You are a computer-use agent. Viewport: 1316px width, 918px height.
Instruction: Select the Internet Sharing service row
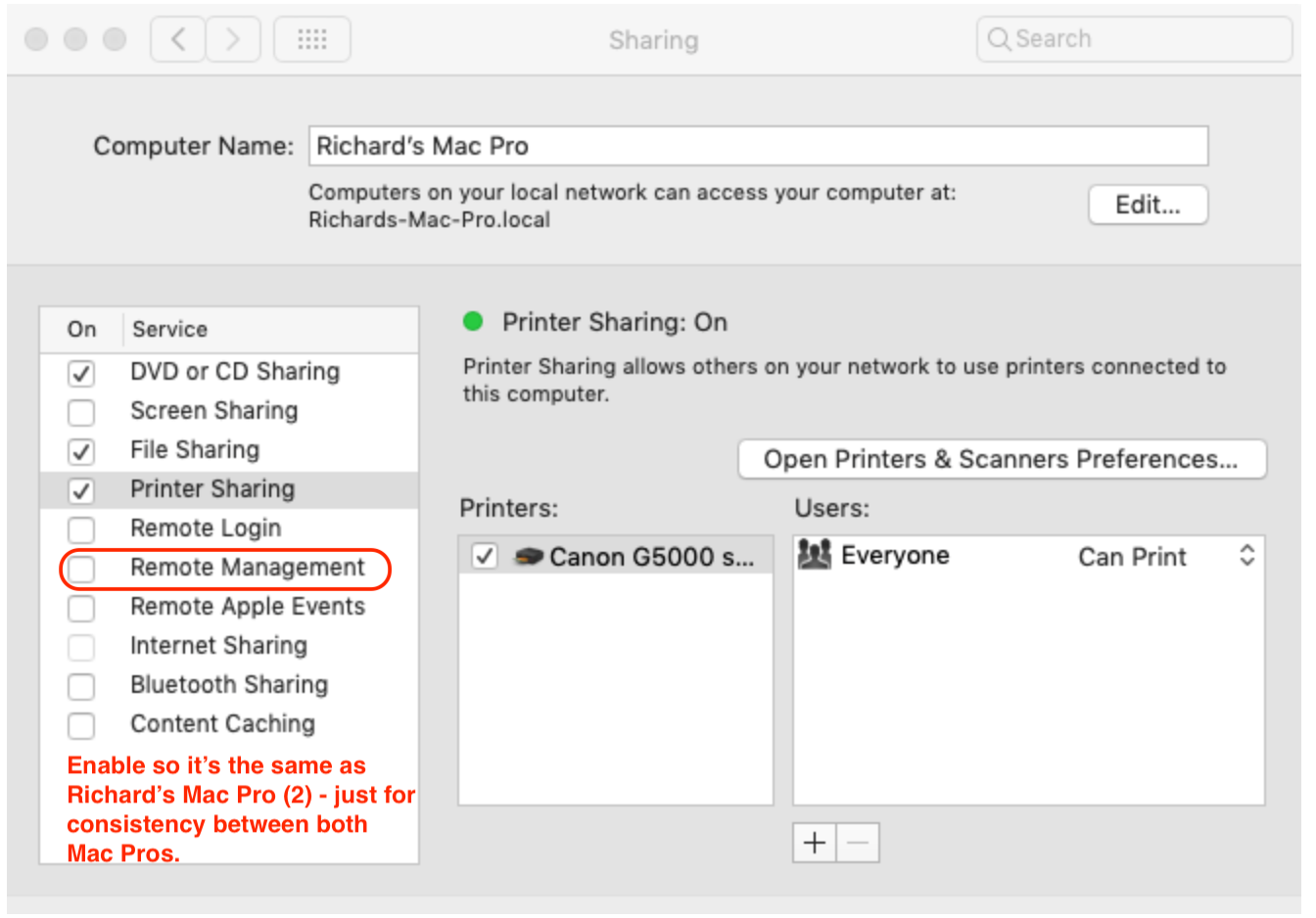[229, 646]
